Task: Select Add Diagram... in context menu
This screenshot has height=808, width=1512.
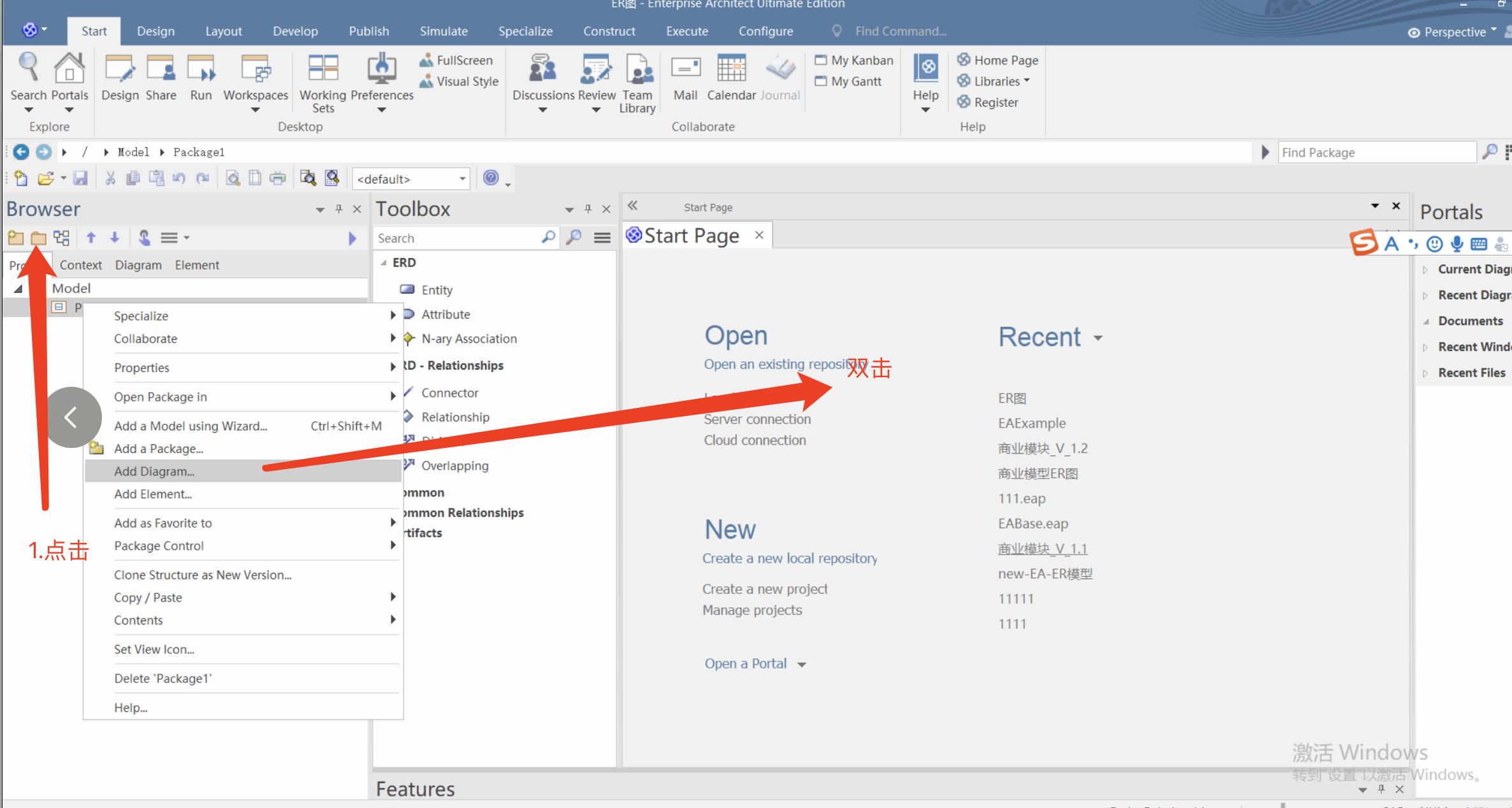Action: pos(243,471)
